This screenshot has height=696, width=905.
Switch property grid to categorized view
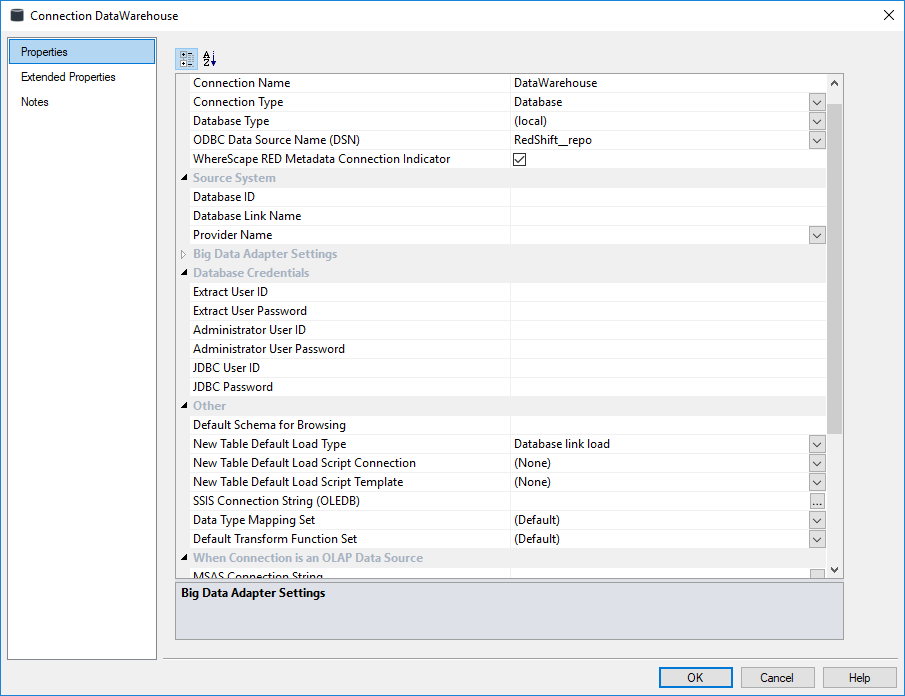click(186, 59)
